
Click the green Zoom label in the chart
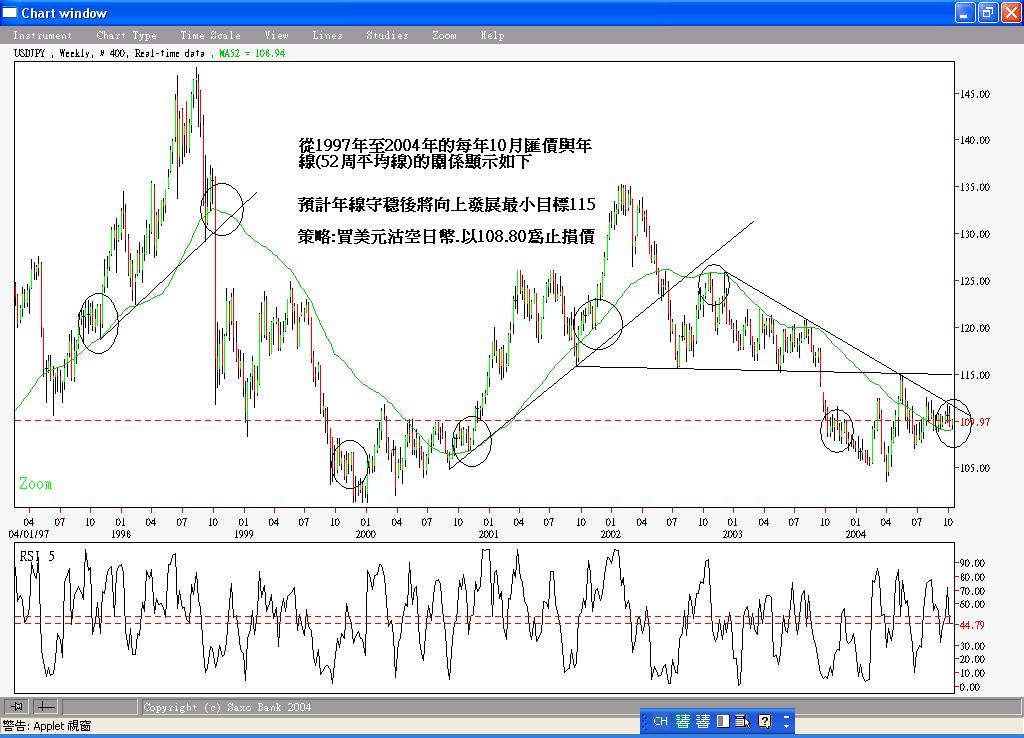point(35,483)
